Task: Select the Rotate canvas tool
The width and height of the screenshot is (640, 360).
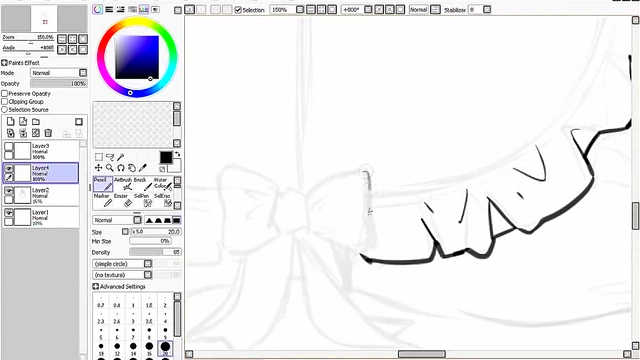Action: 121,168
